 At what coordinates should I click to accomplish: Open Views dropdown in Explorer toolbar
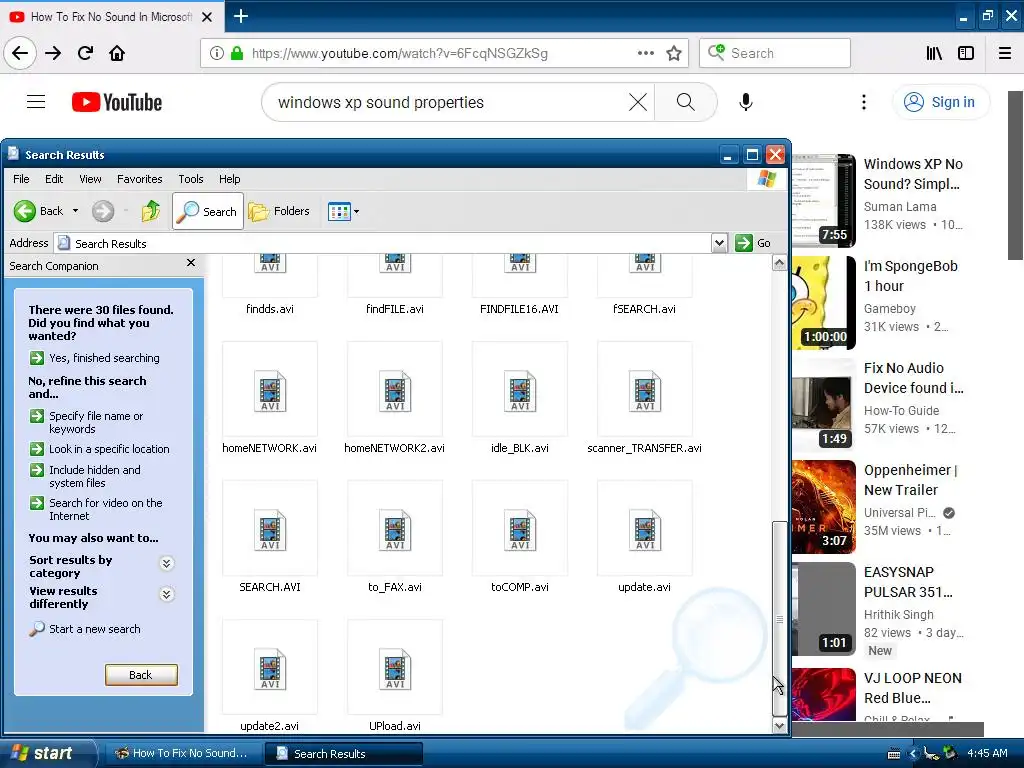tap(344, 212)
